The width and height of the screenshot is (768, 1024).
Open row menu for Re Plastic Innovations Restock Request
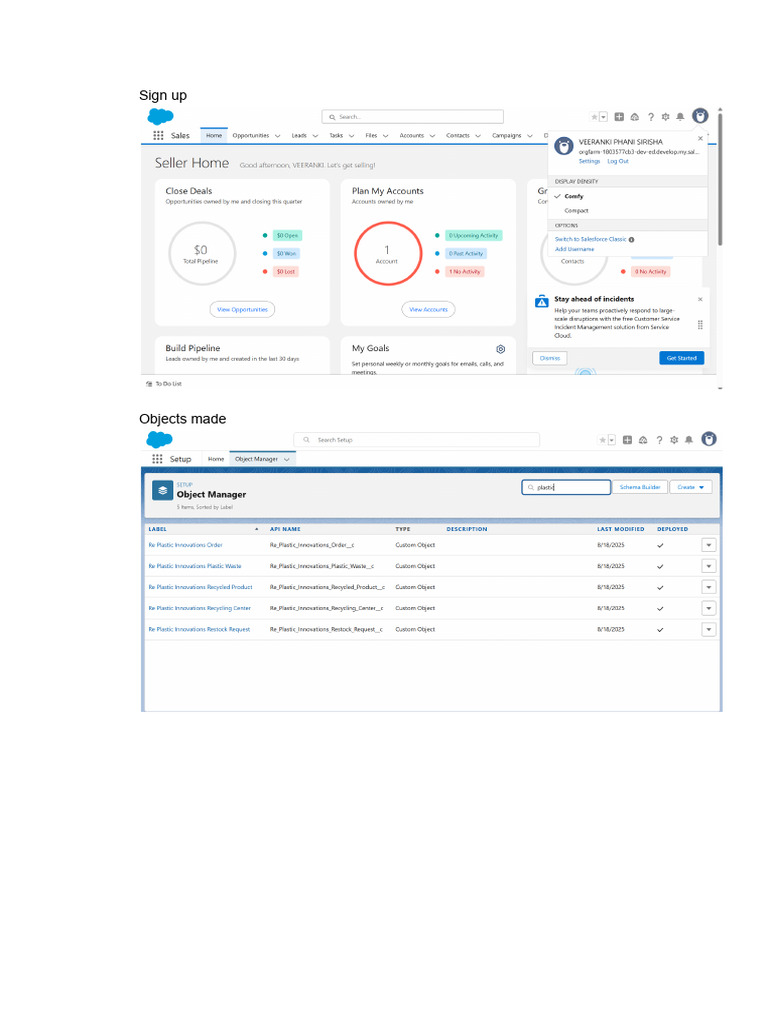point(709,630)
